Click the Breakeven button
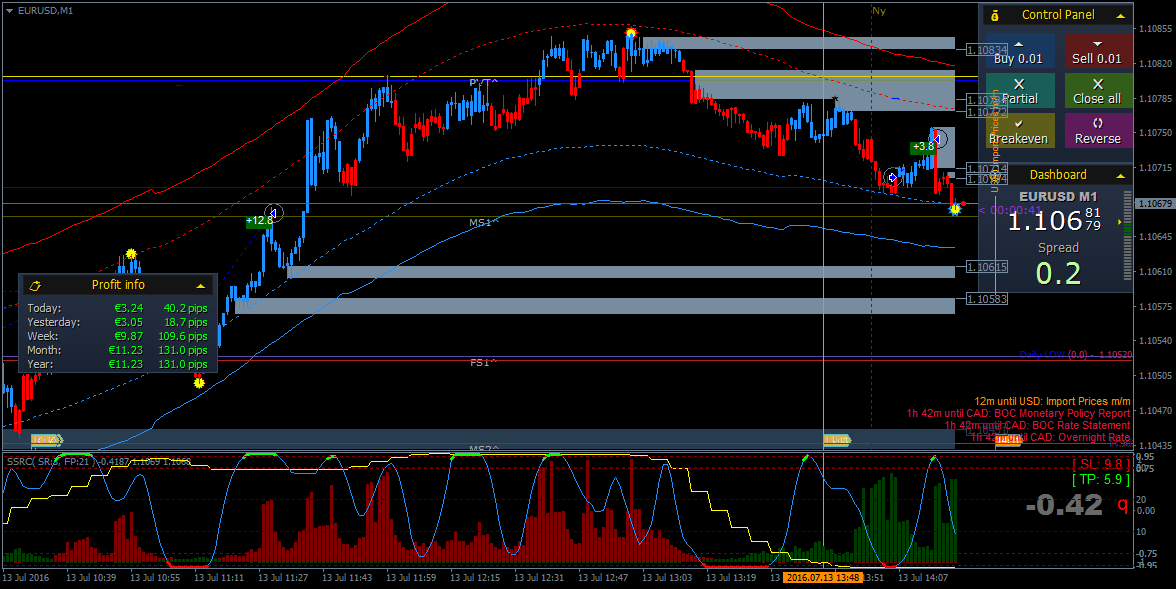The image size is (1176, 589). pos(1019,131)
